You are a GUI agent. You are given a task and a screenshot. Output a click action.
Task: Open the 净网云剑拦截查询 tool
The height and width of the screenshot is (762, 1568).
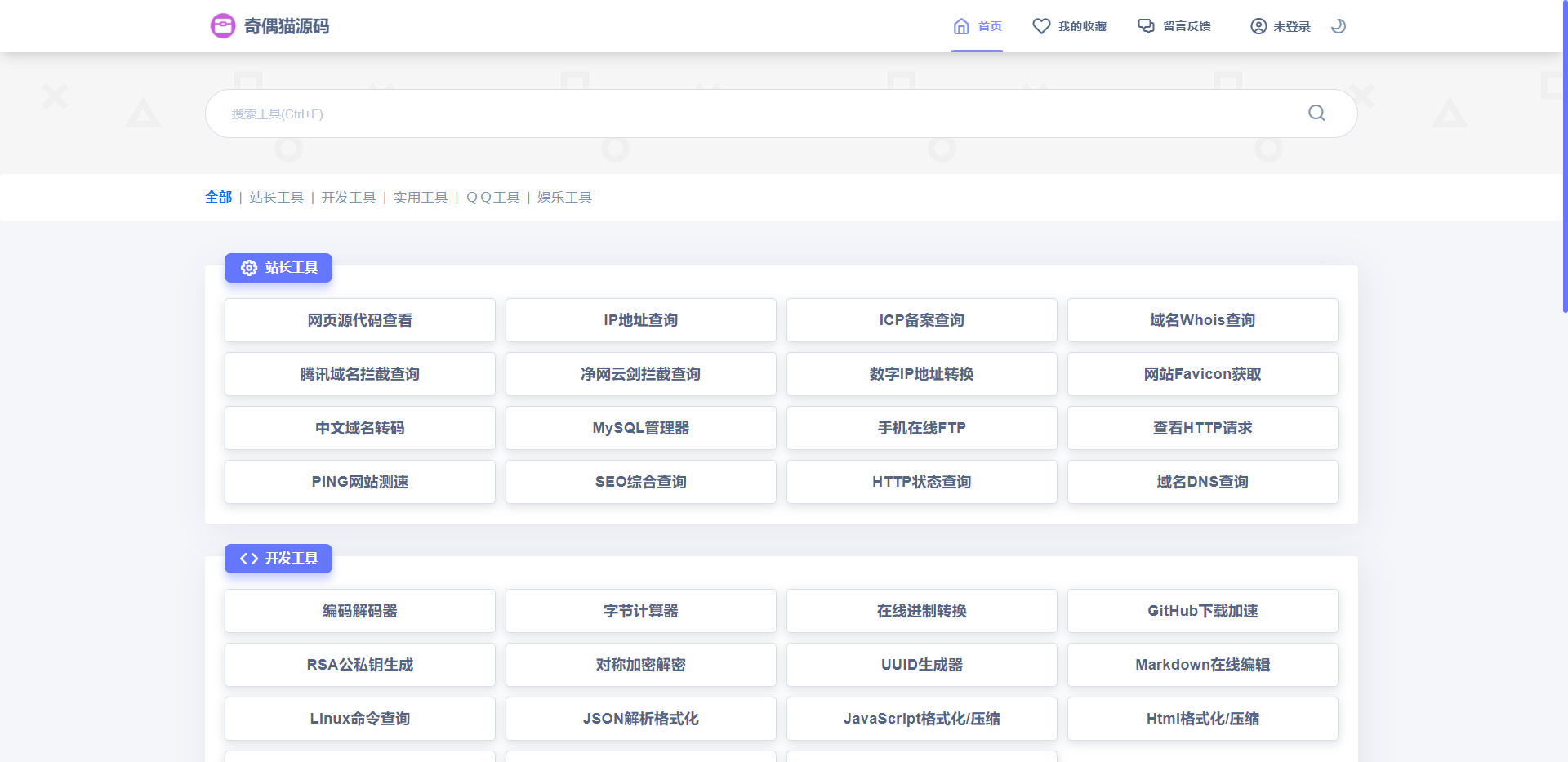pos(641,374)
